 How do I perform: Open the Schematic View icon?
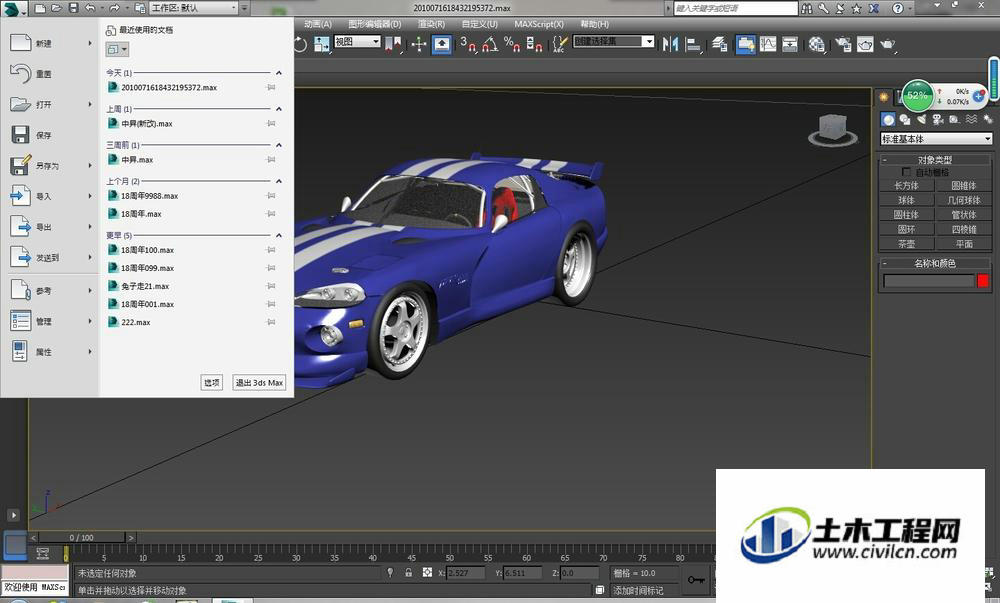(x=790, y=44)
